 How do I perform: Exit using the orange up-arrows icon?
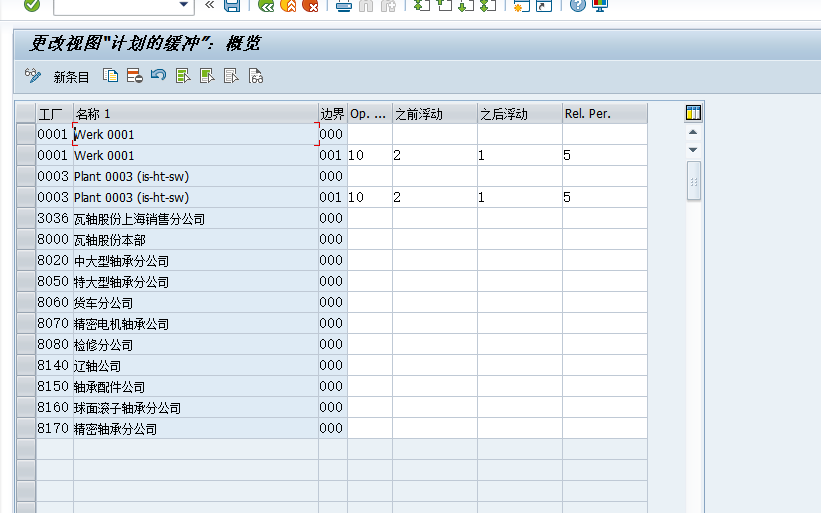coord(288,5)
